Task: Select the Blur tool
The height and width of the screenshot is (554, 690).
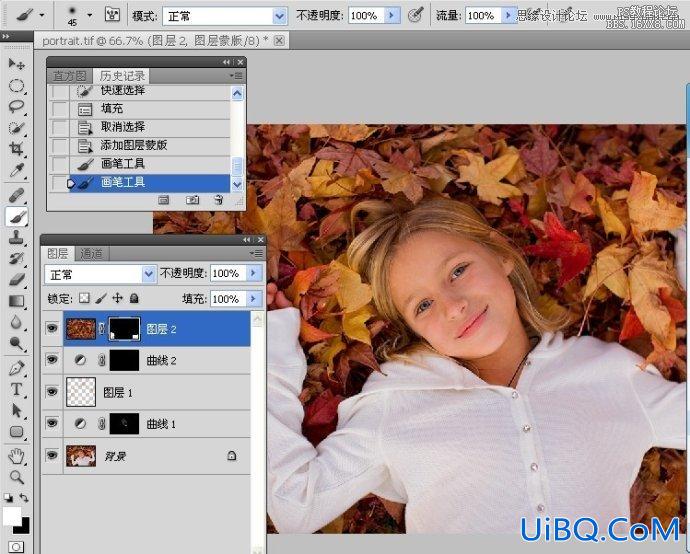Action: 16,322
